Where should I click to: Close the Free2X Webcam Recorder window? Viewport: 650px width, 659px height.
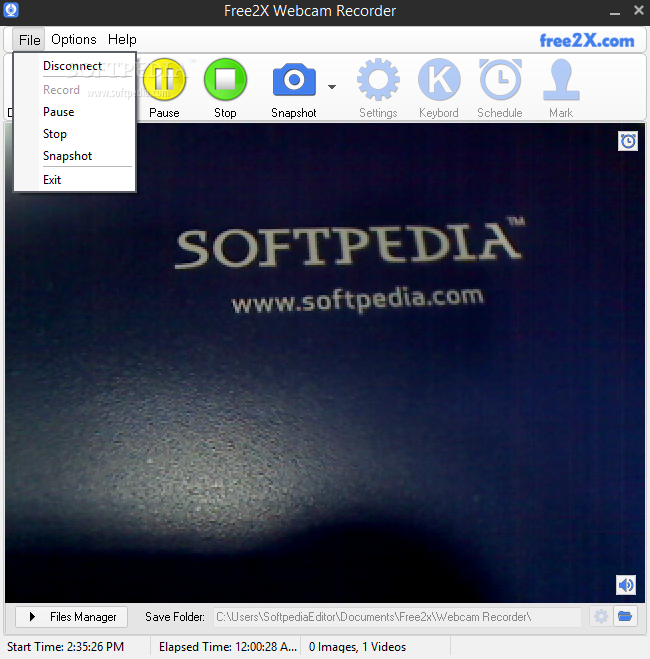pos(639,10)
